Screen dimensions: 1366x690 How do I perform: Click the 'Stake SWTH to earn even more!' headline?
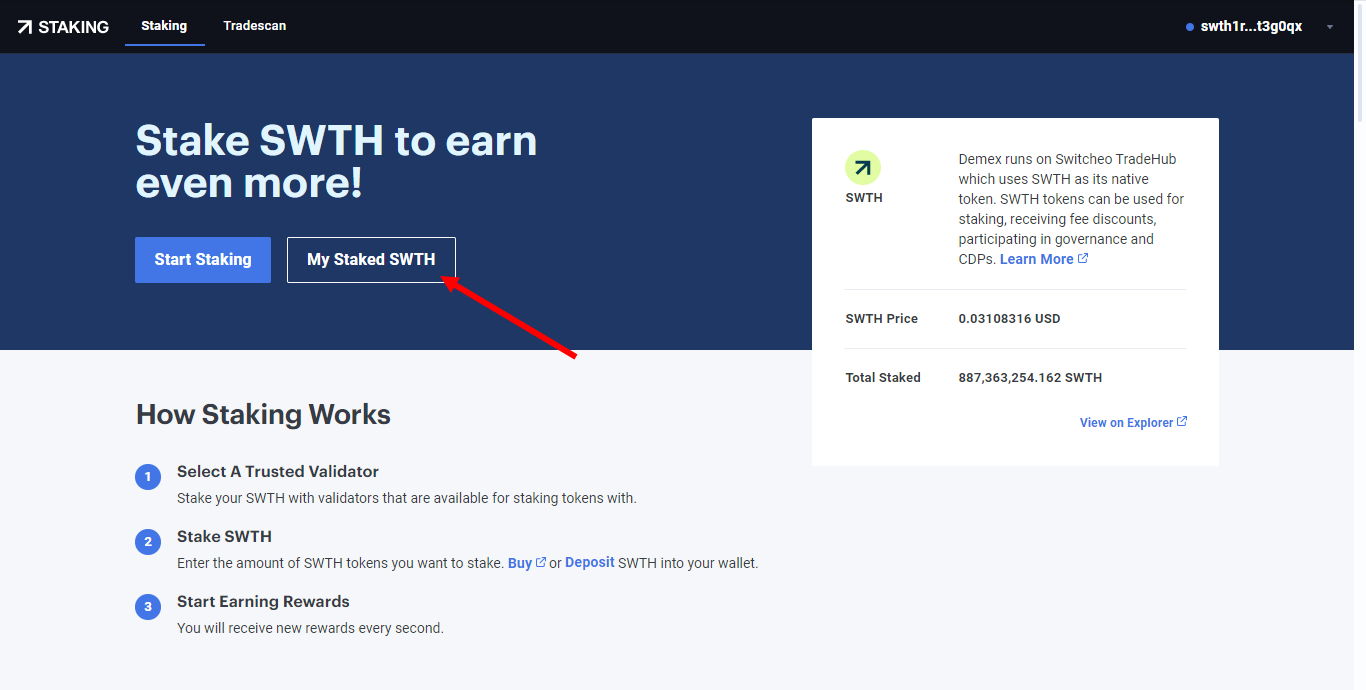336,162
